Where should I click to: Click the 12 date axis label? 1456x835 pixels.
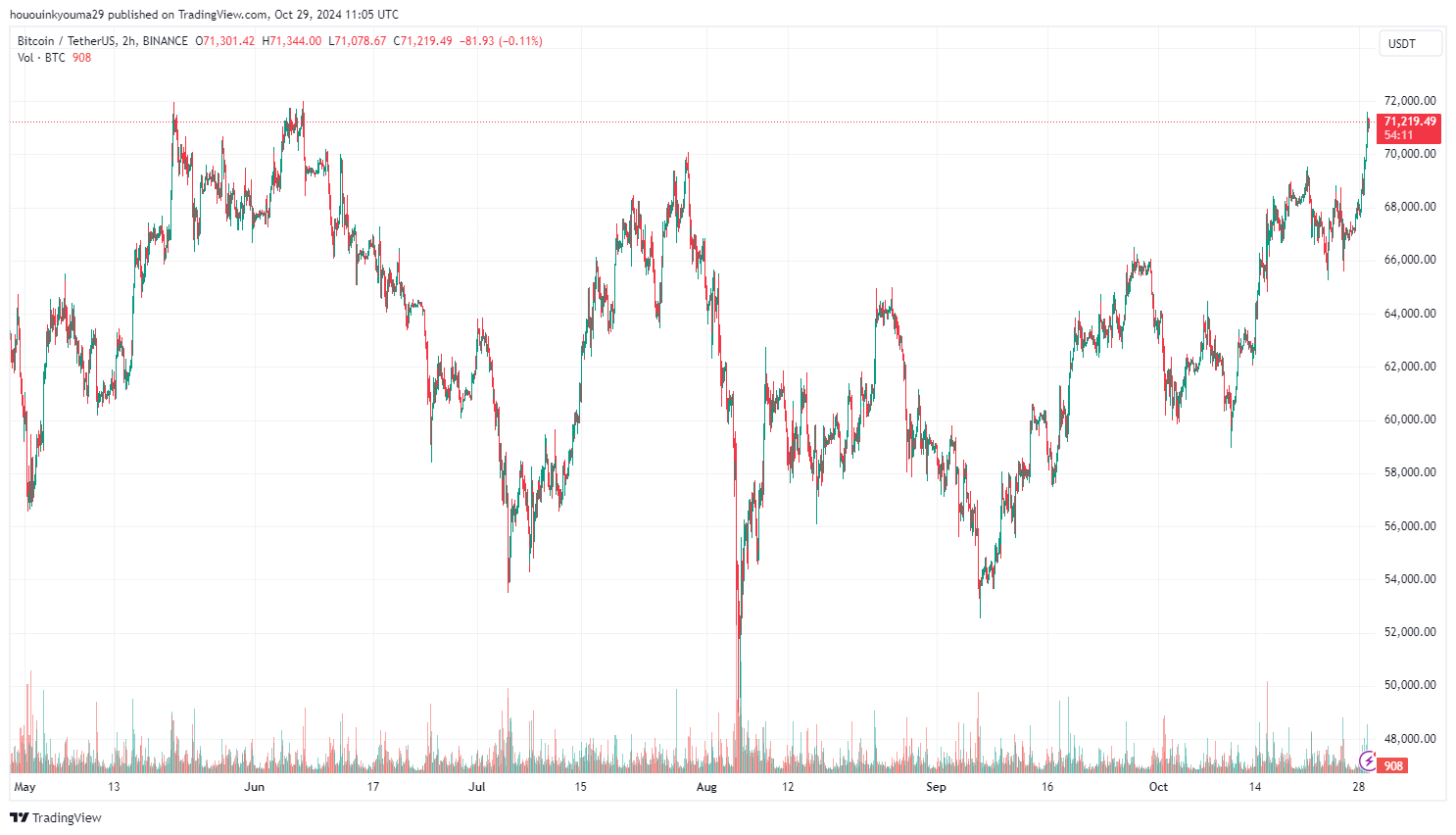click(788, 787)
